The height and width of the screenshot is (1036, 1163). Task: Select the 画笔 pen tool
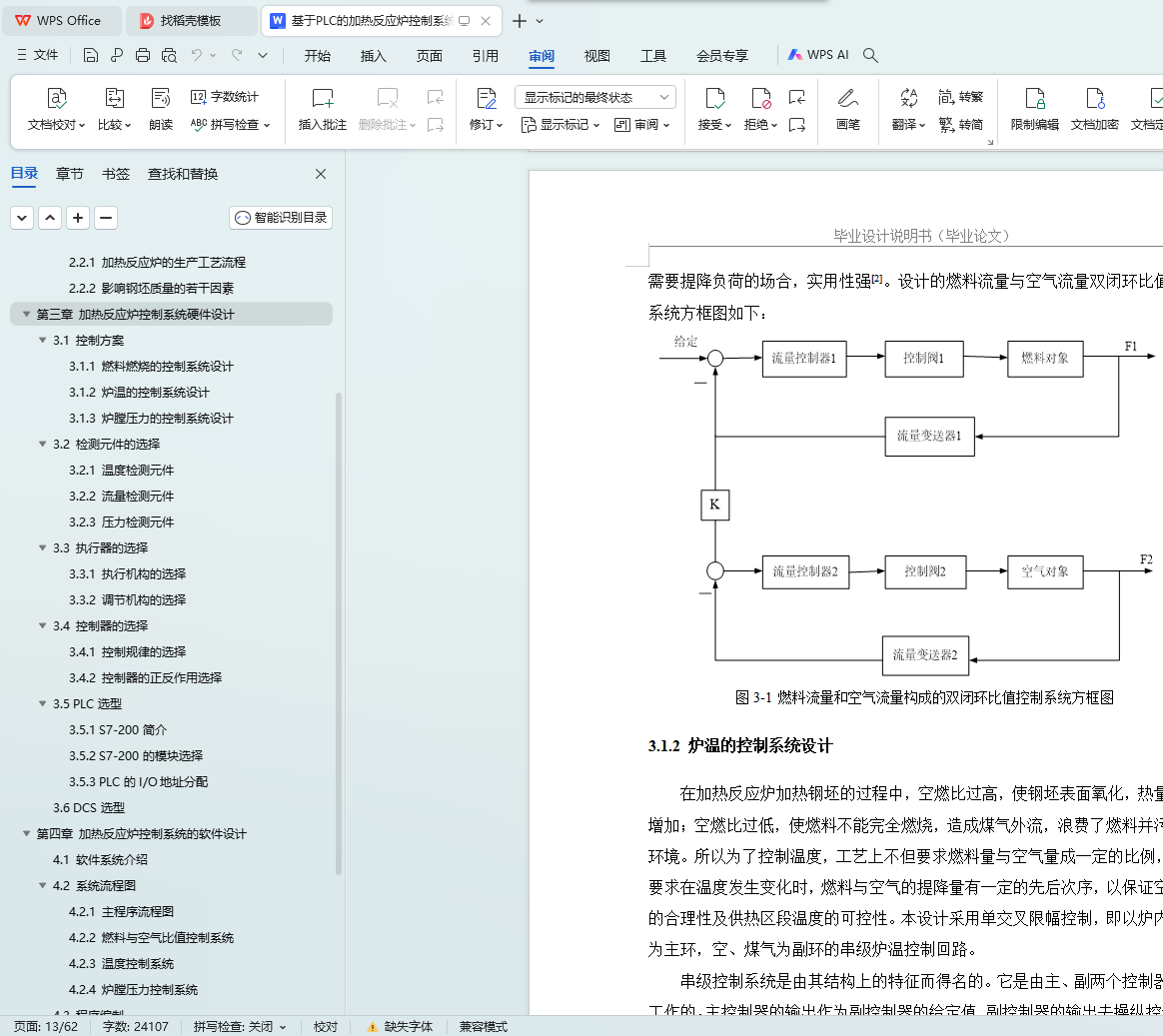coord(848,109)
